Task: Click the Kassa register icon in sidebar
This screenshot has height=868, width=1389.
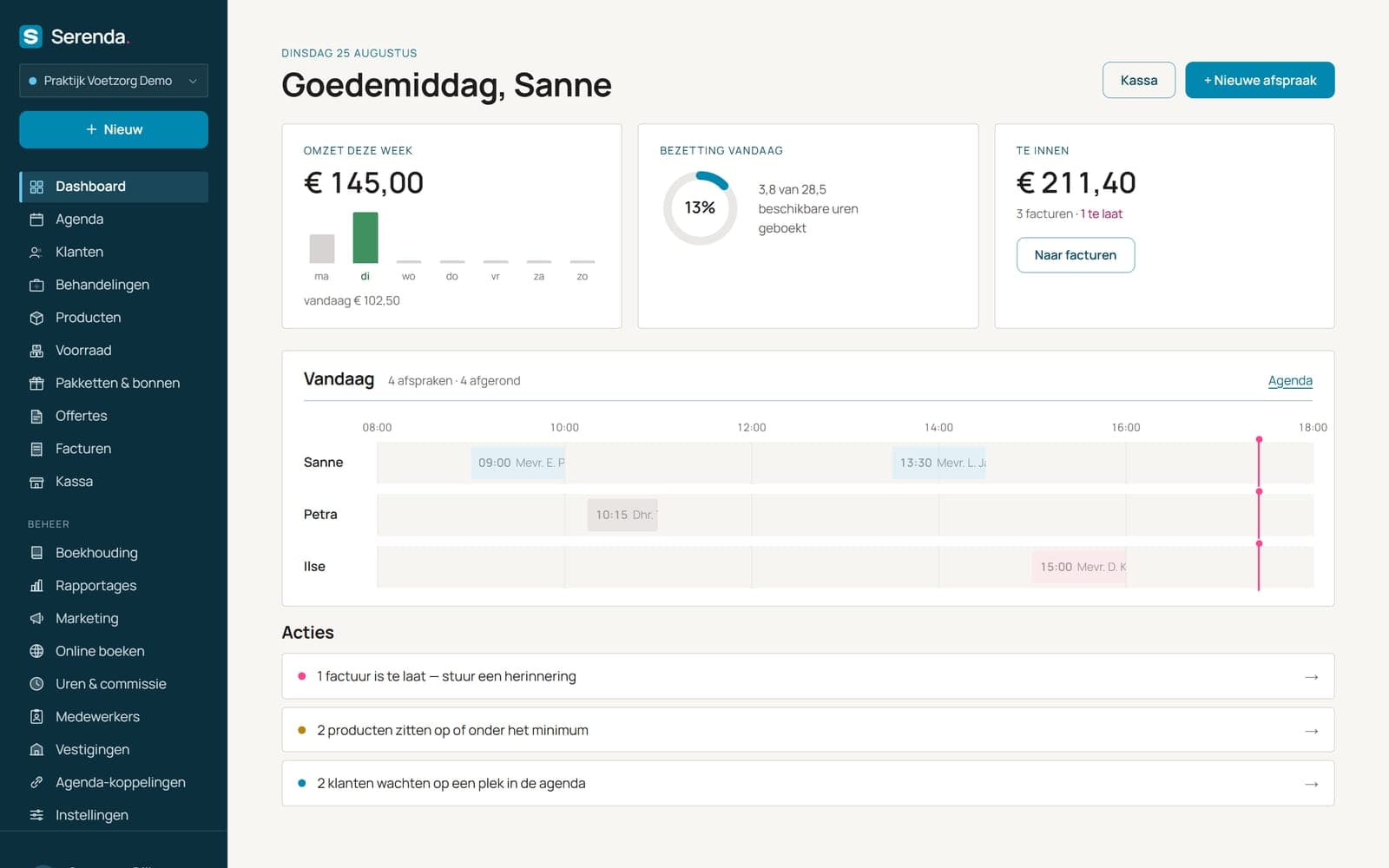Action: pyautogui.click(x=36, y=482)
